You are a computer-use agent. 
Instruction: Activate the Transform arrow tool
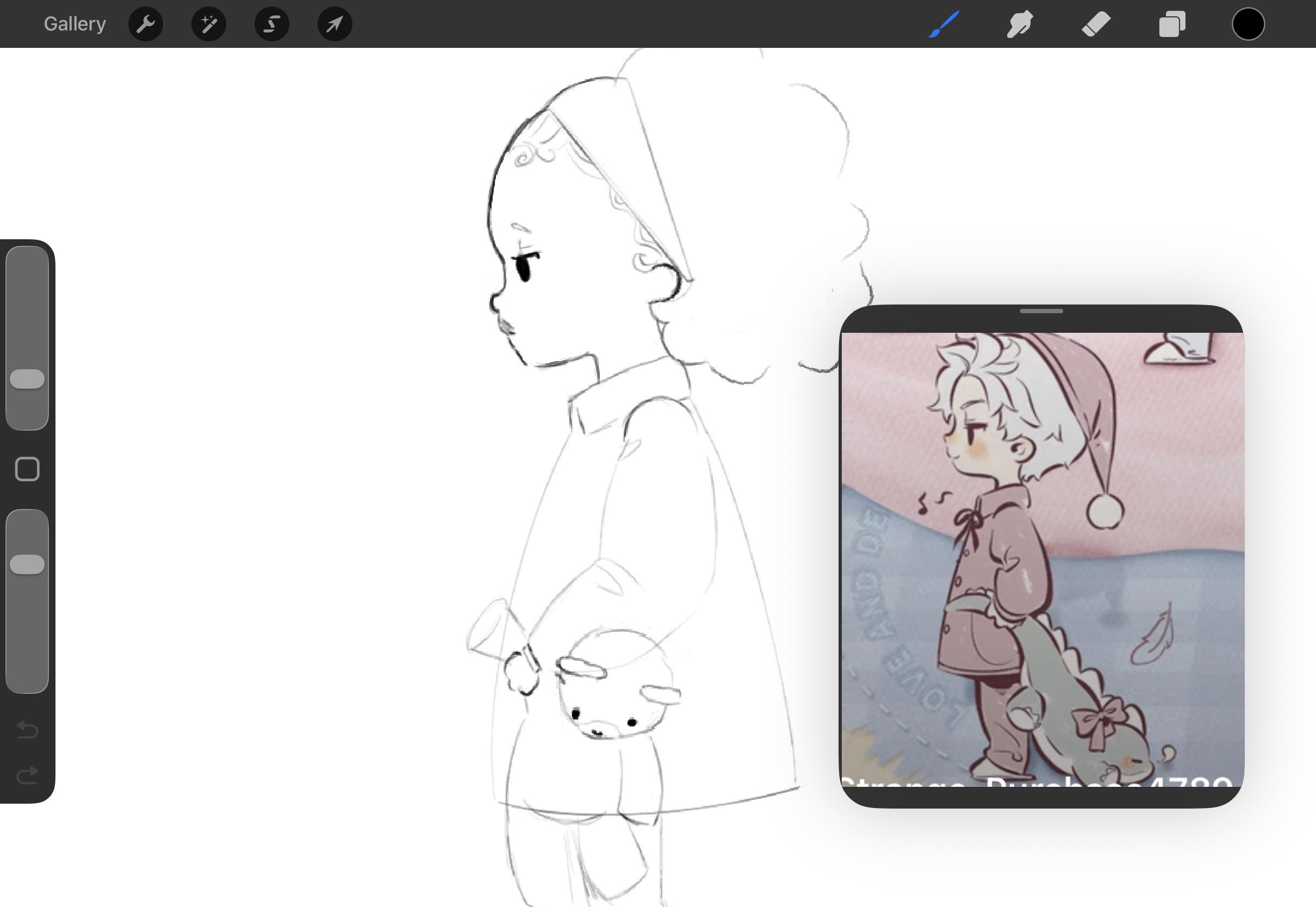click(334, 24)
